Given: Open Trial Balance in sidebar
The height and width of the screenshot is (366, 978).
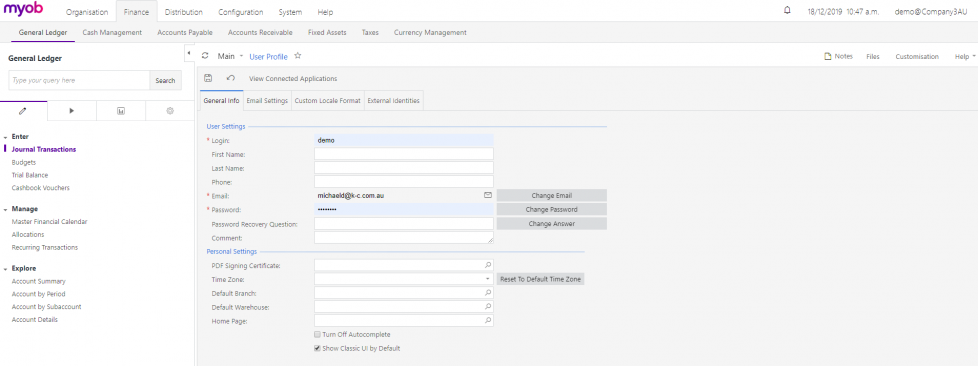Looking at the screenshot, I should coord(30,175).
